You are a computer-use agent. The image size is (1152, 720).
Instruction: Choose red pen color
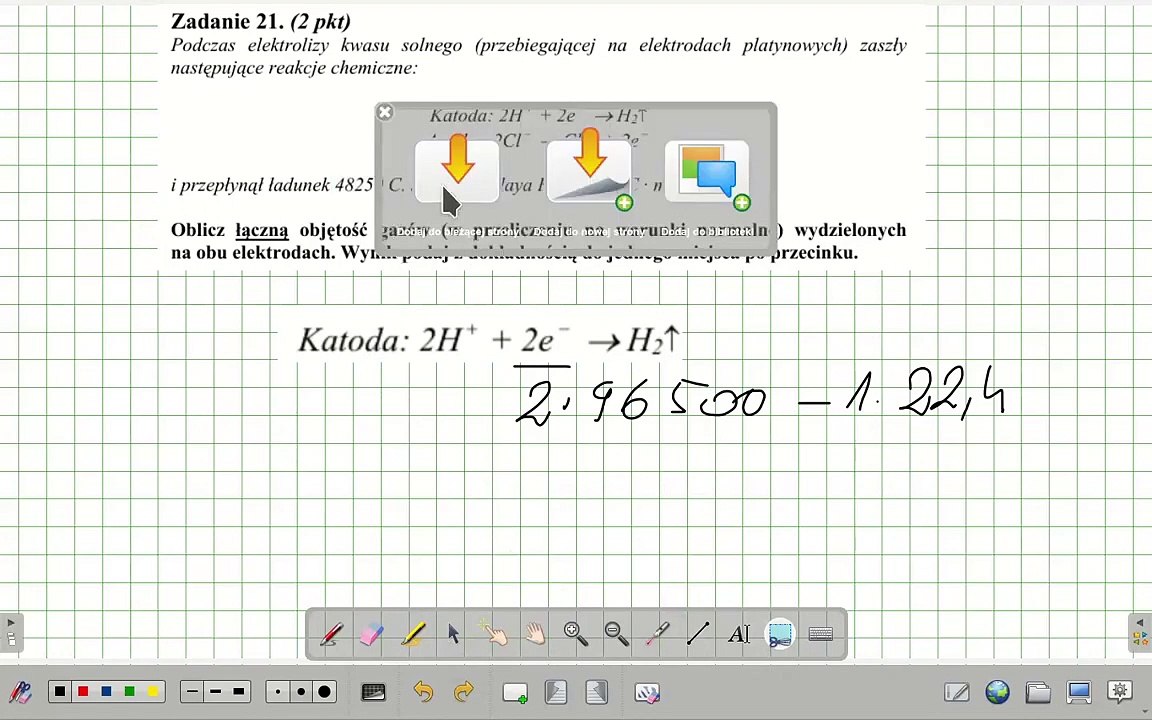[x=83, y=691]
